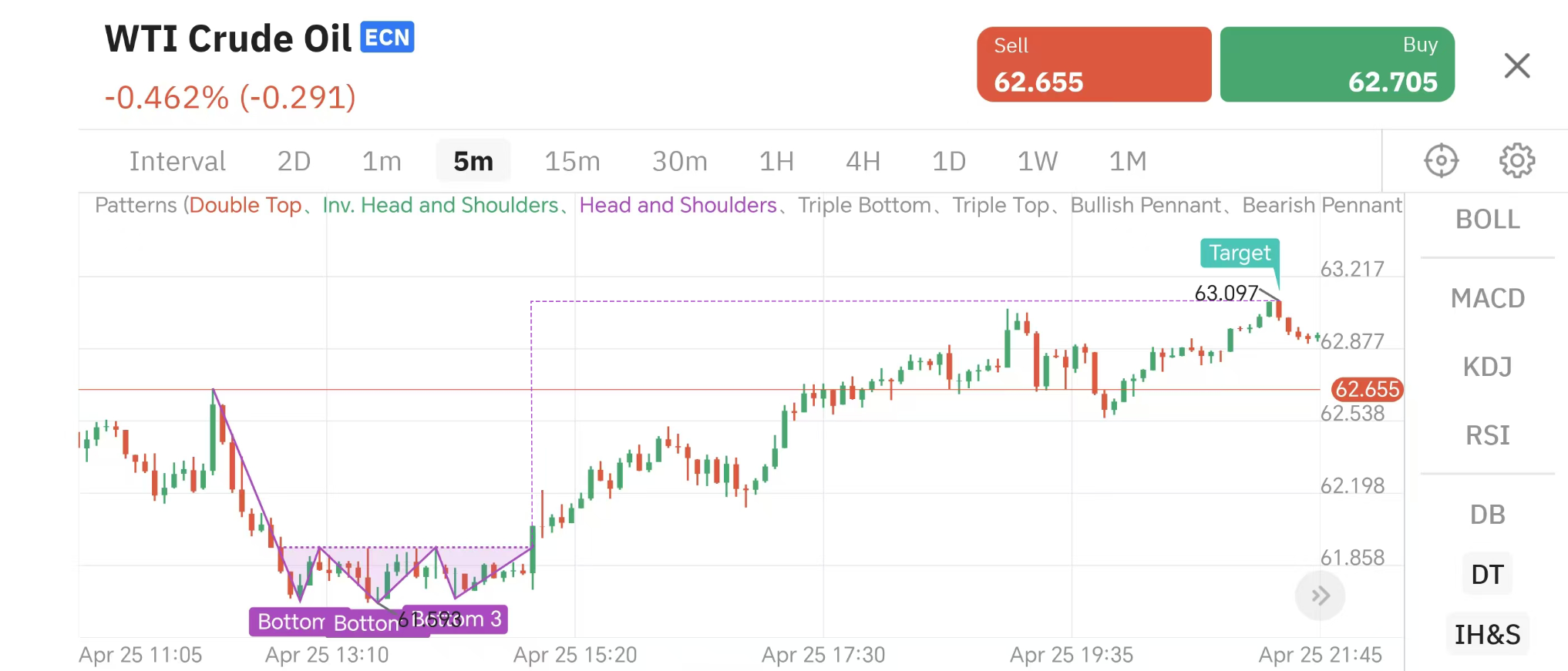The height and width of the screenshot is (671, 1568).
Task: Click the crosshair target icon
Action: click(1441, 161)
